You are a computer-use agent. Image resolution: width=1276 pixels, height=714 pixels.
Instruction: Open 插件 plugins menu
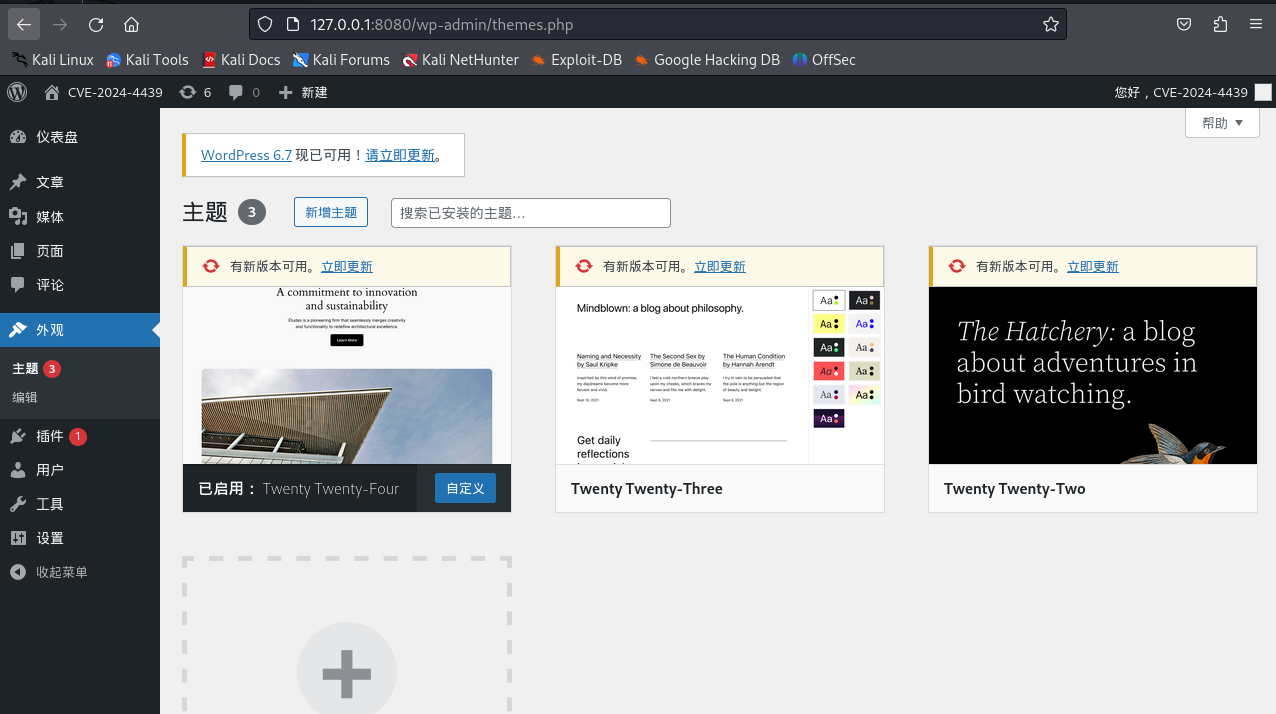point(80,436)
